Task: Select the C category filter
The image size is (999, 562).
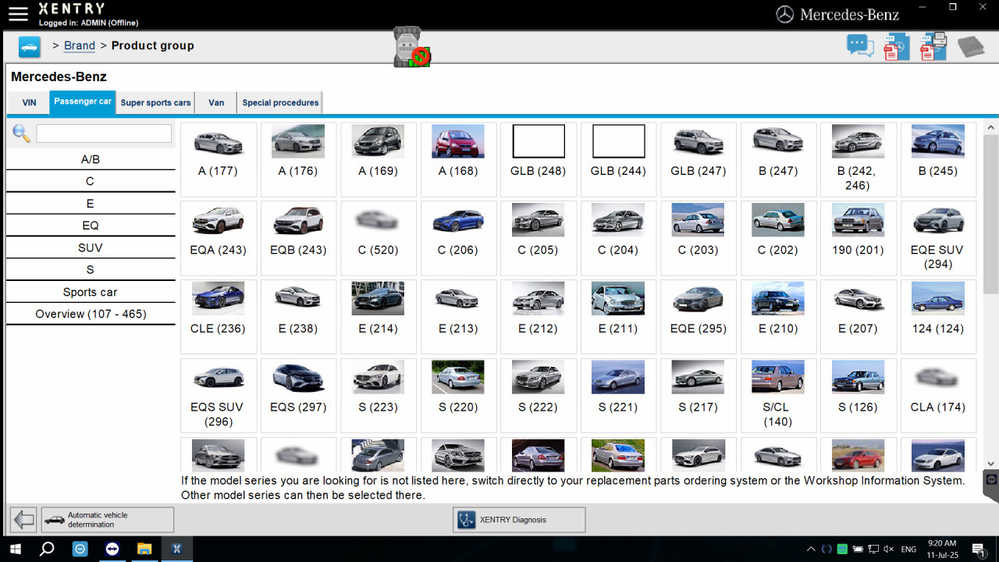Action: tap(90, 182)
